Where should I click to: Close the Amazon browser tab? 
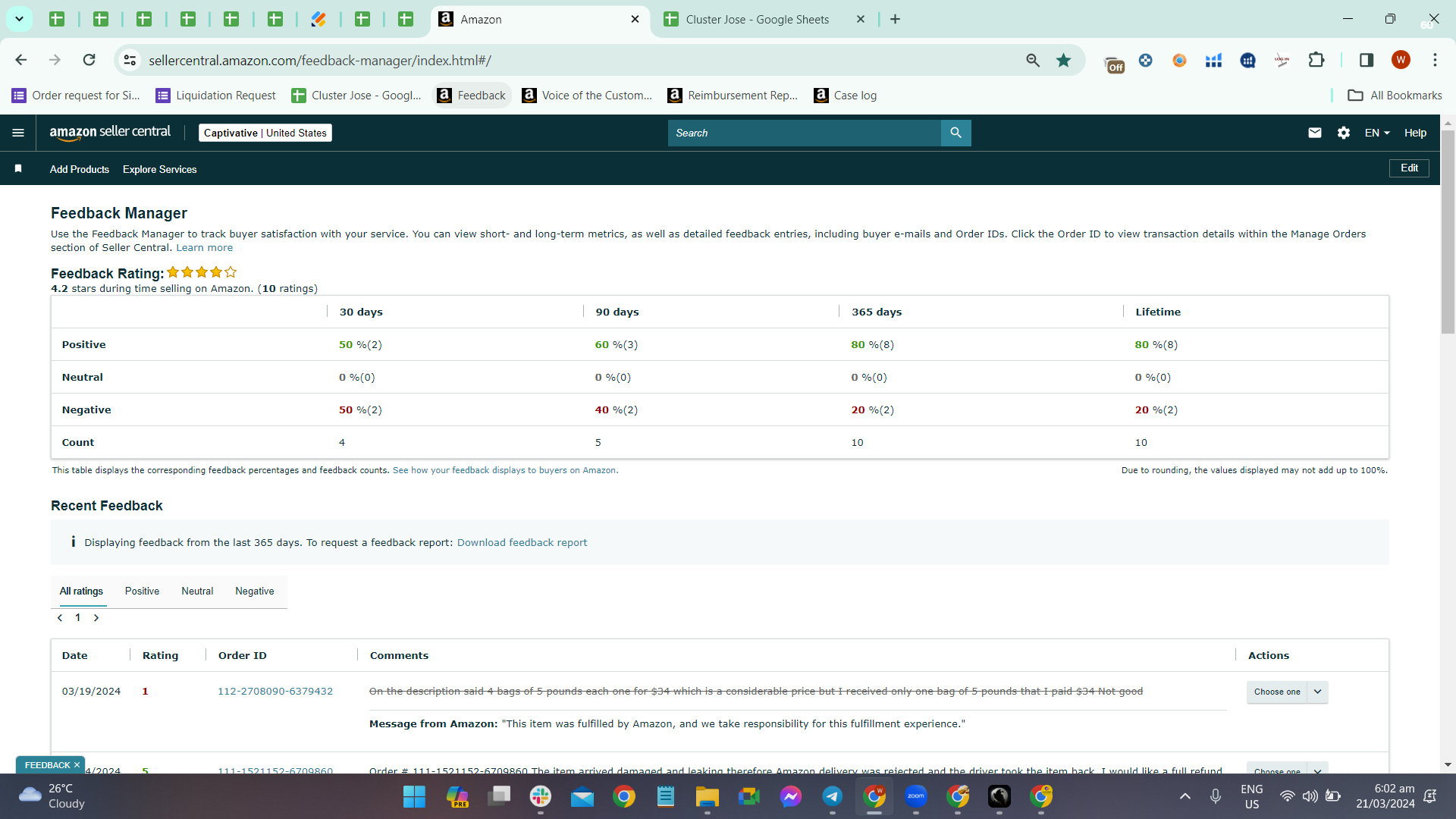(635, 19)
